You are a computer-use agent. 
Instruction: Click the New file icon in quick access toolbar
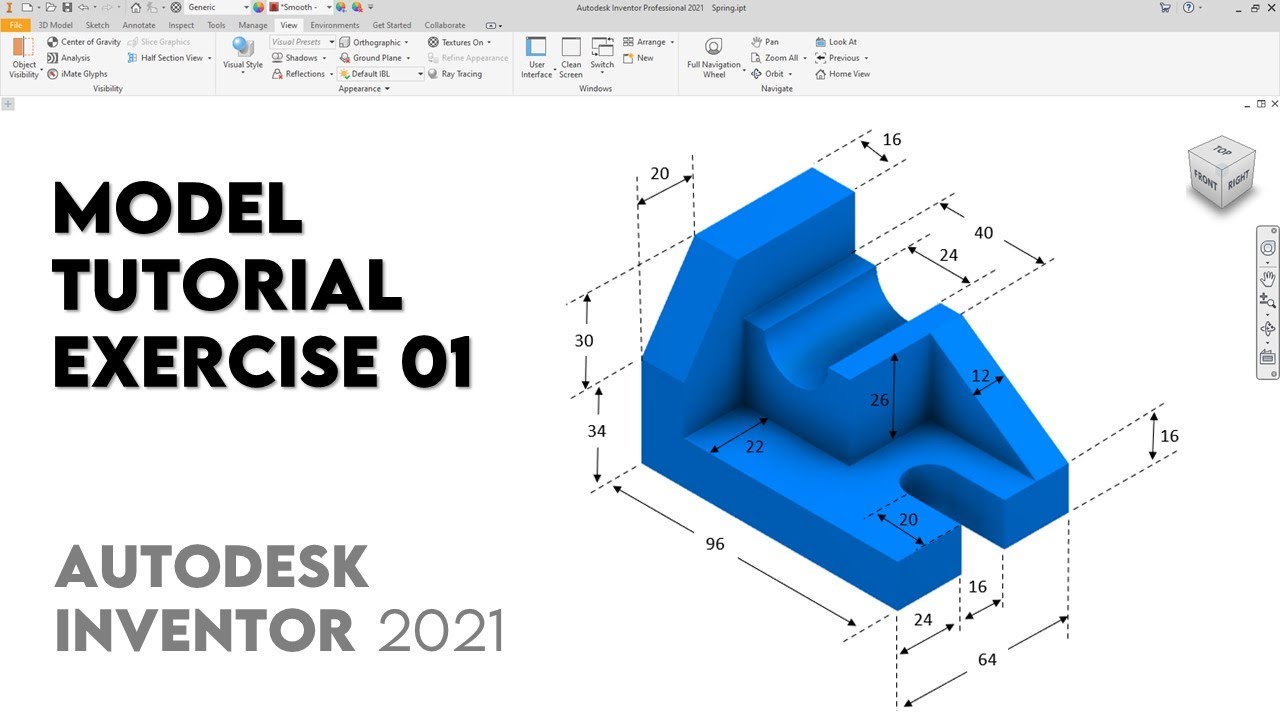click(x=27, y=7)
